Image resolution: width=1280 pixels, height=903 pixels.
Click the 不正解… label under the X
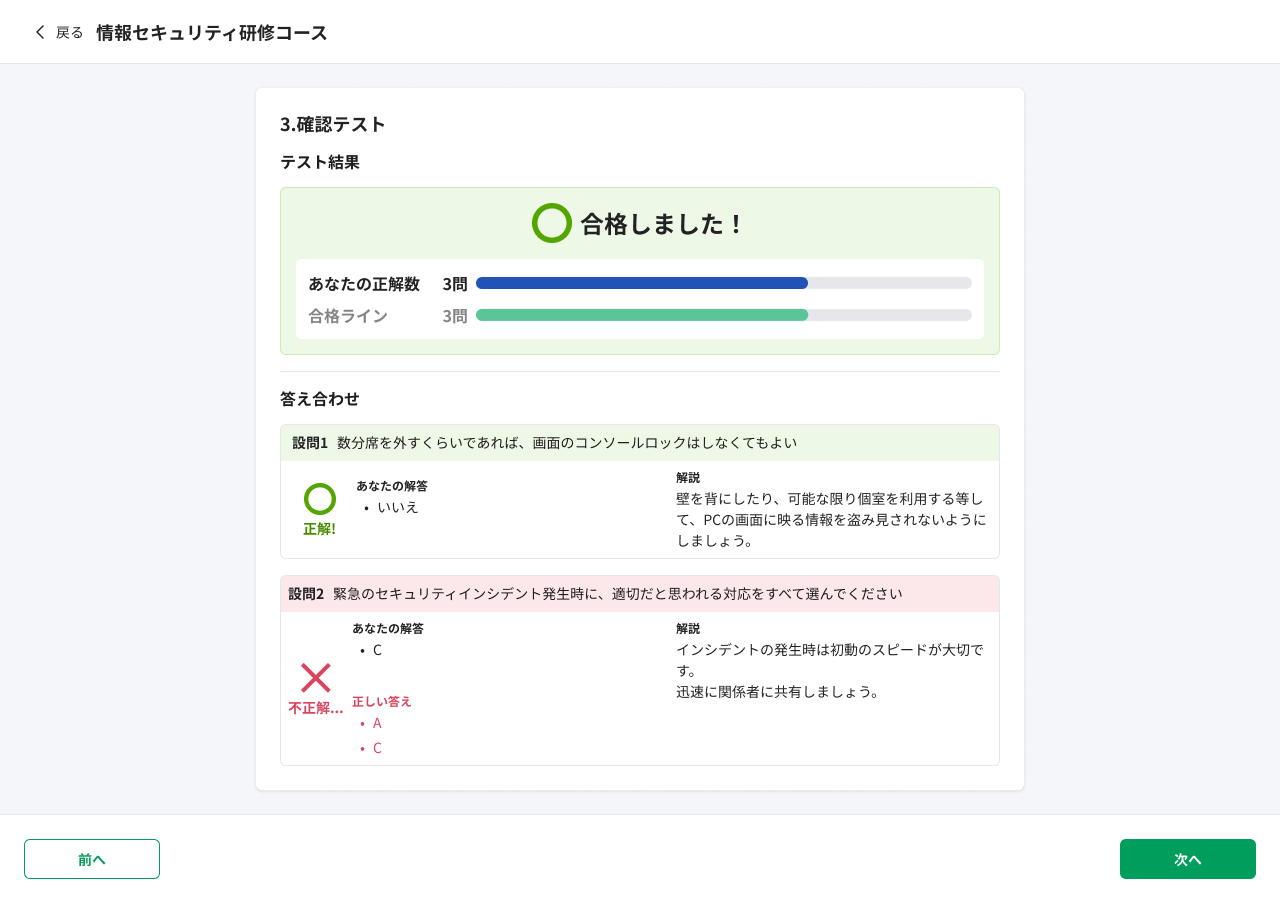(316, 708)
